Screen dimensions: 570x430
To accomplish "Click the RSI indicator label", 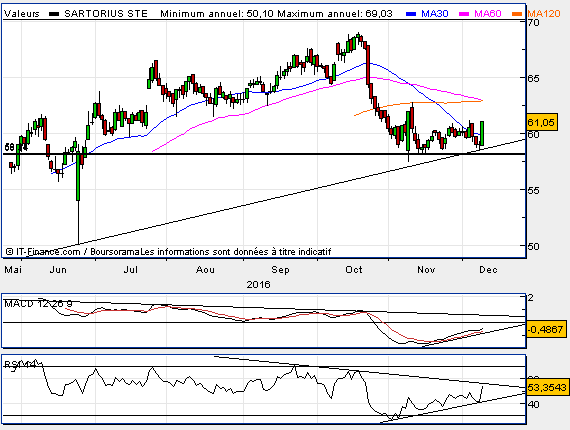I will click(x=20, y=364).
